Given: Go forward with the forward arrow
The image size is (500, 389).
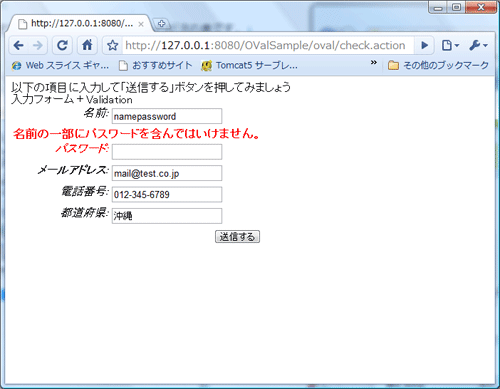Looking at the screenshot, I should coord(38,45).
